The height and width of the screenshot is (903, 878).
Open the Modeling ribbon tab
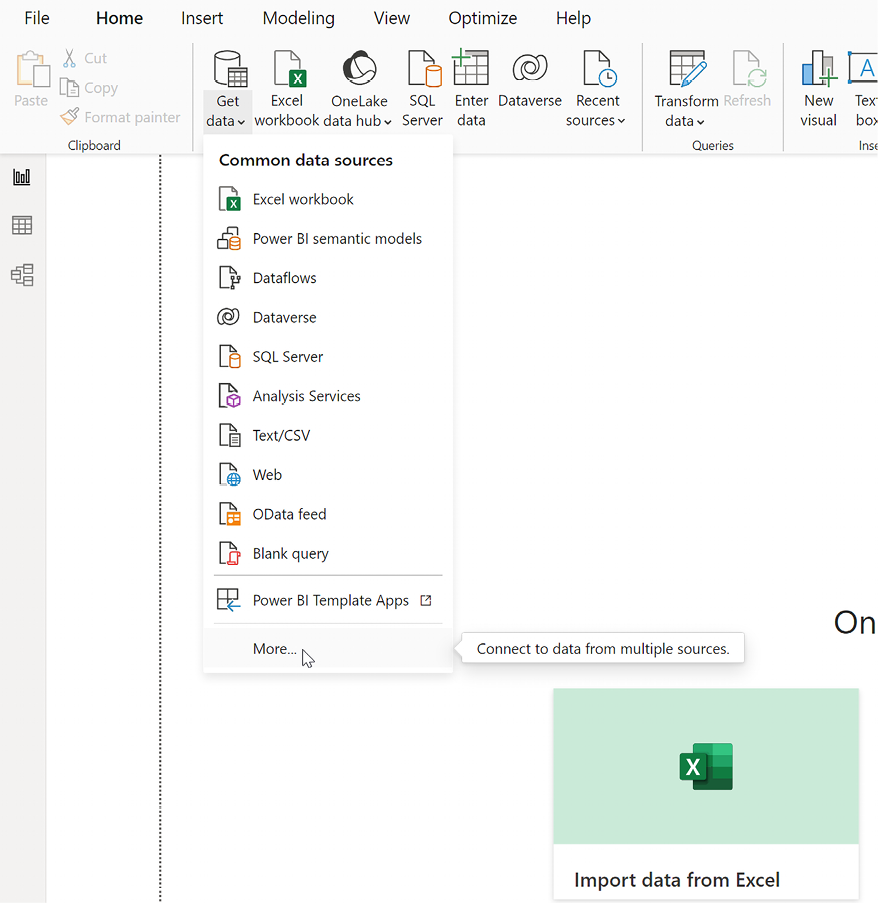click(298, 18)
